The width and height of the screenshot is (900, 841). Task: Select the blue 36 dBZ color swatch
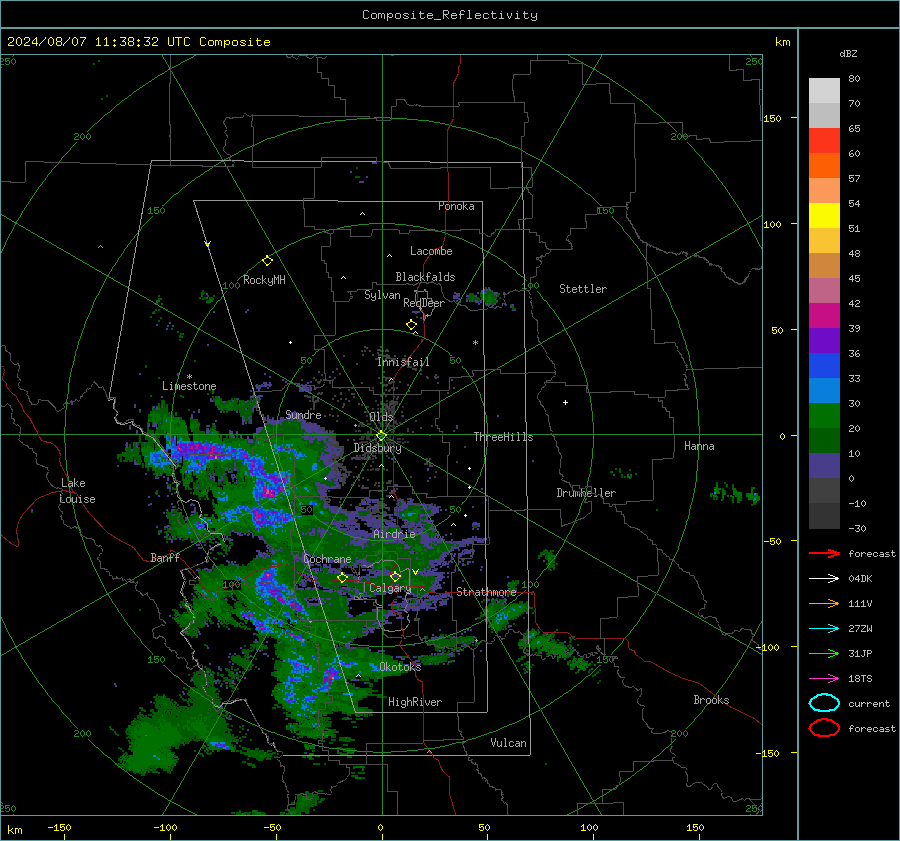click(x=824, y=365)
